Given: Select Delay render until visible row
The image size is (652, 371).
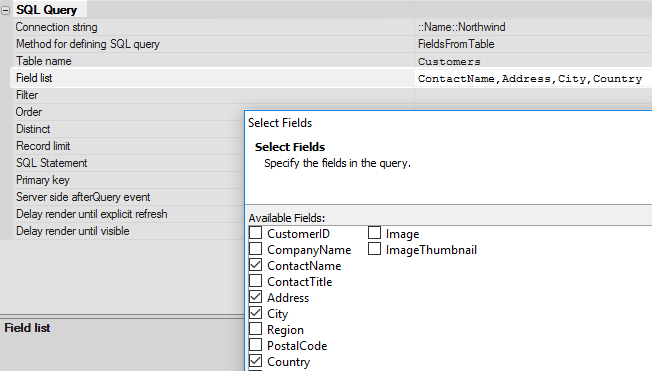Looking at the screenshot, I should [128, 231].
